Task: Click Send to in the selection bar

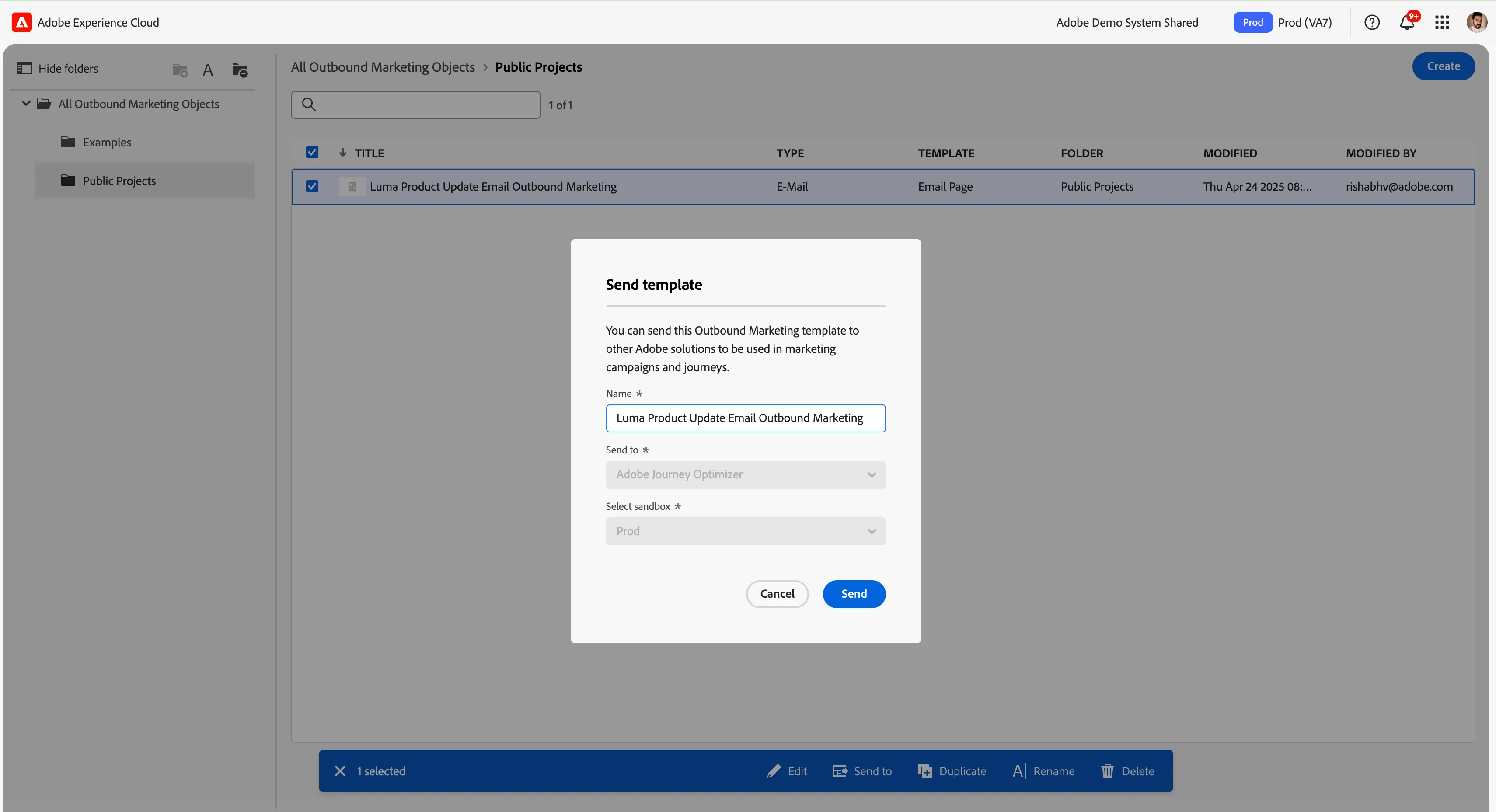Action: [862, 771]
